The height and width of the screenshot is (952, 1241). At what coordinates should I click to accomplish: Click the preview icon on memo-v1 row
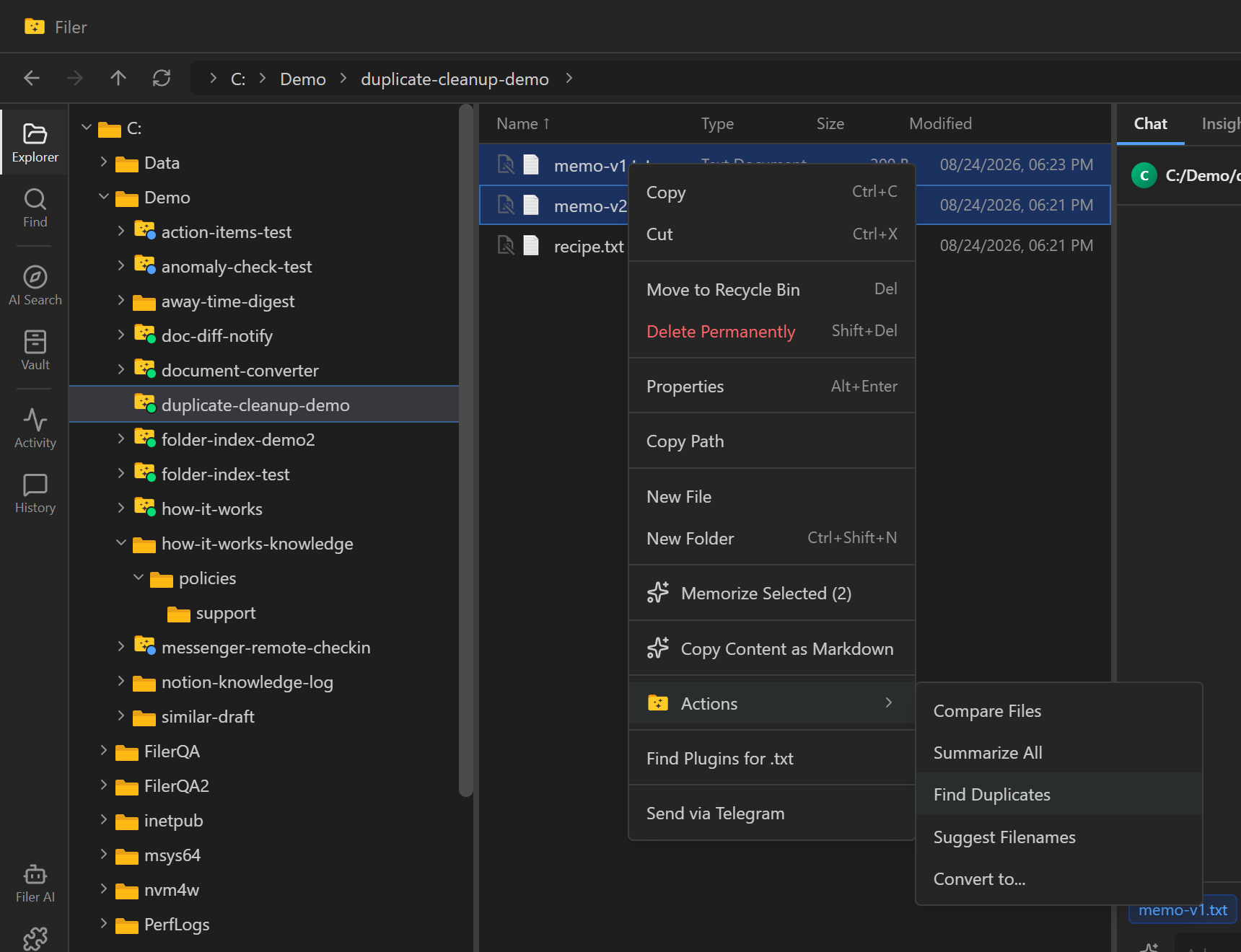(507, 165)
